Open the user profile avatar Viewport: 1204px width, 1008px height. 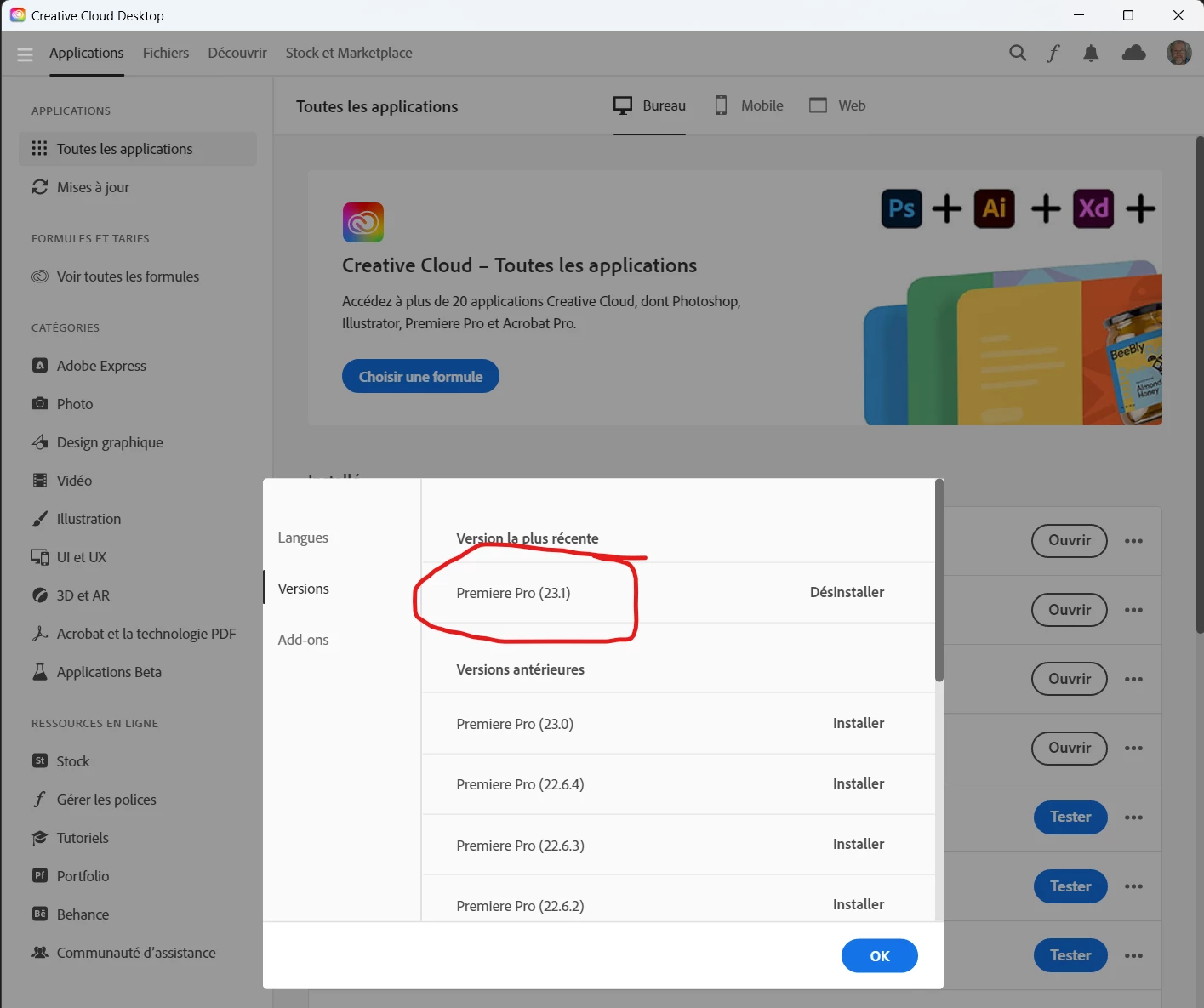point(1179,53)
